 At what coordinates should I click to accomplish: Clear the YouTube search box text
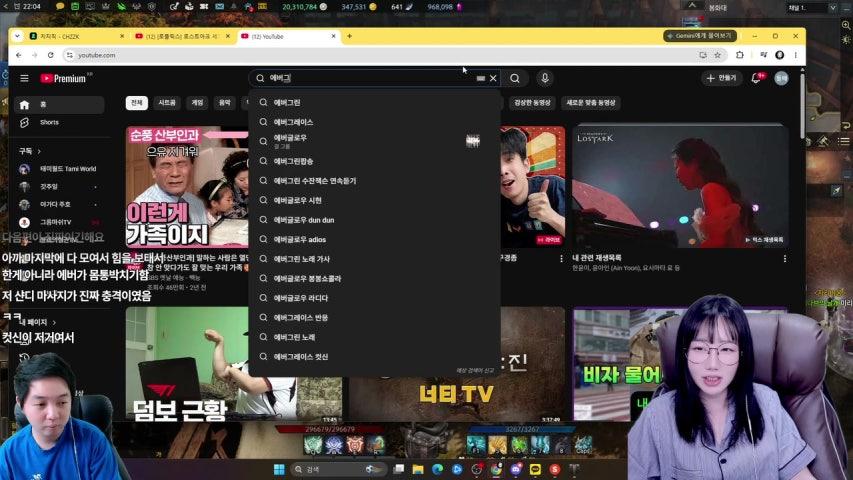click(x=493, y=78)
